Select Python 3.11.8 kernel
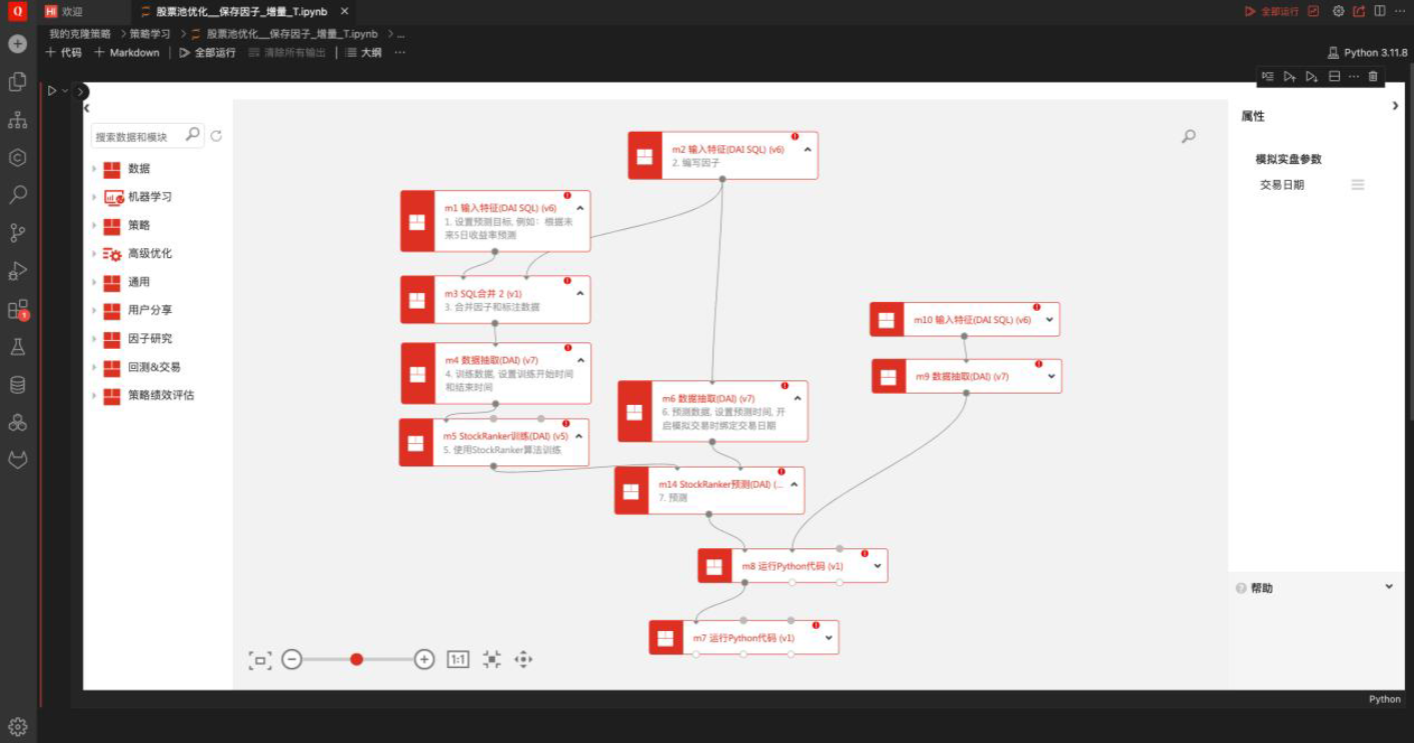 click(x=1367, y=52)
